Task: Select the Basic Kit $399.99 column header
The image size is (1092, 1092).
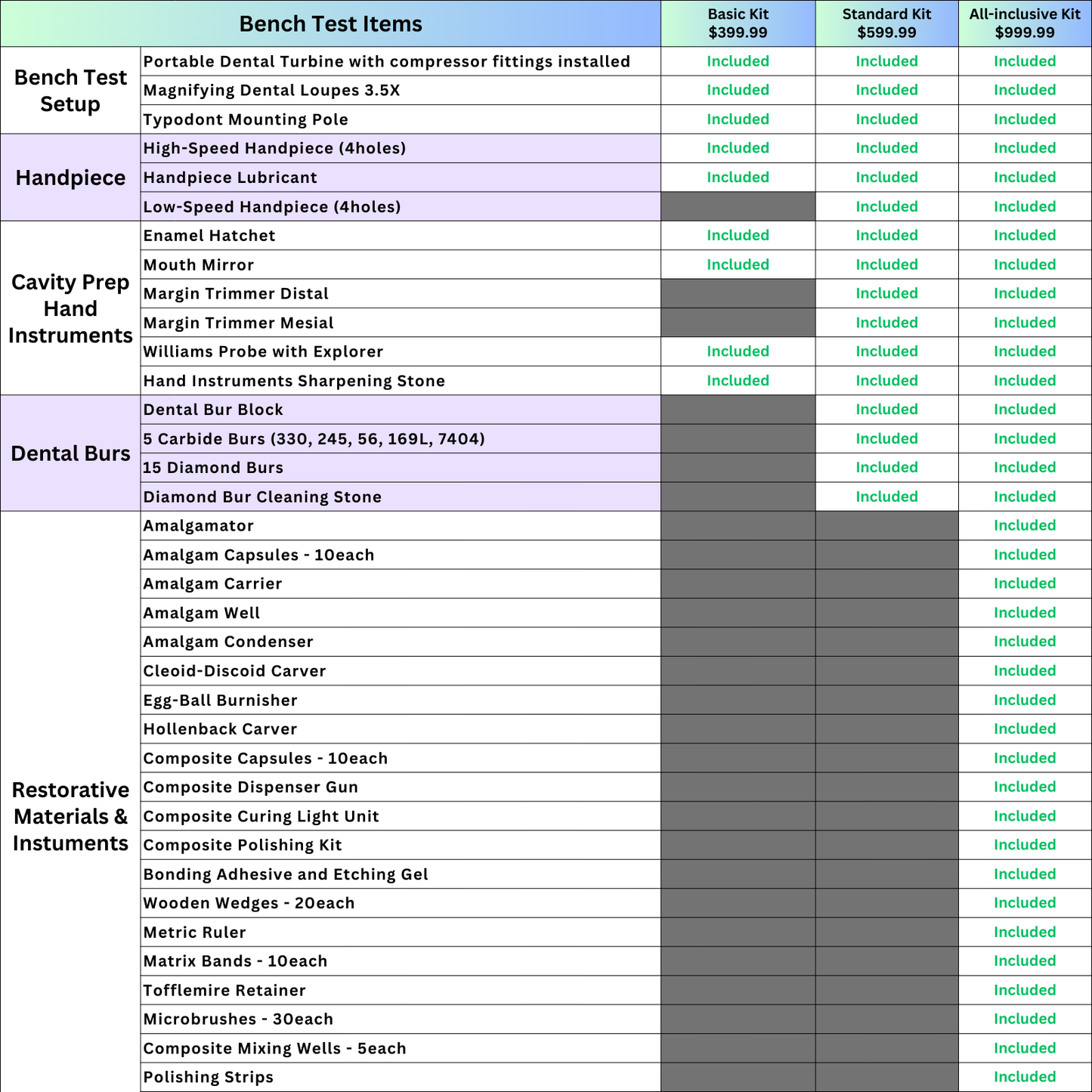Action: [x=737, y=23]
